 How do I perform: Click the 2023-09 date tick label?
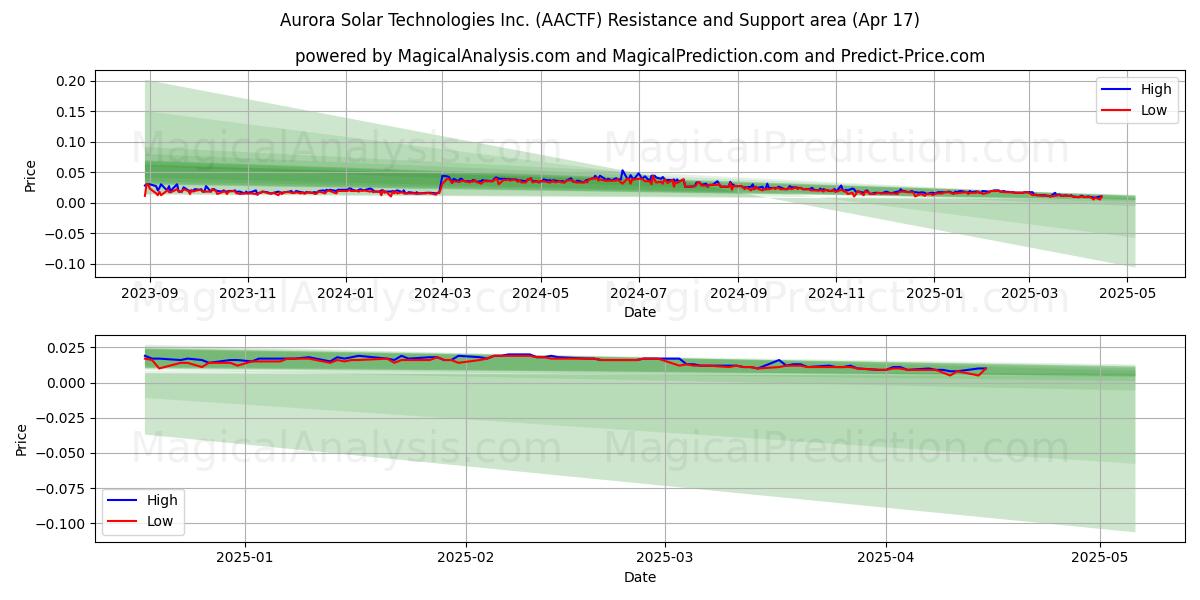(x=150, y=295)
